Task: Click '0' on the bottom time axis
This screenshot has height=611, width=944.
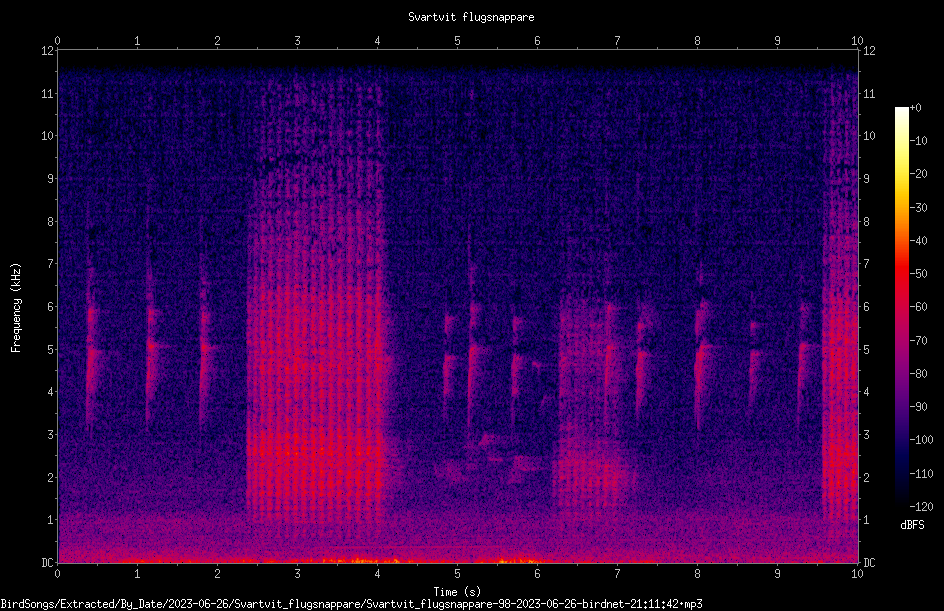Action: 57,574
